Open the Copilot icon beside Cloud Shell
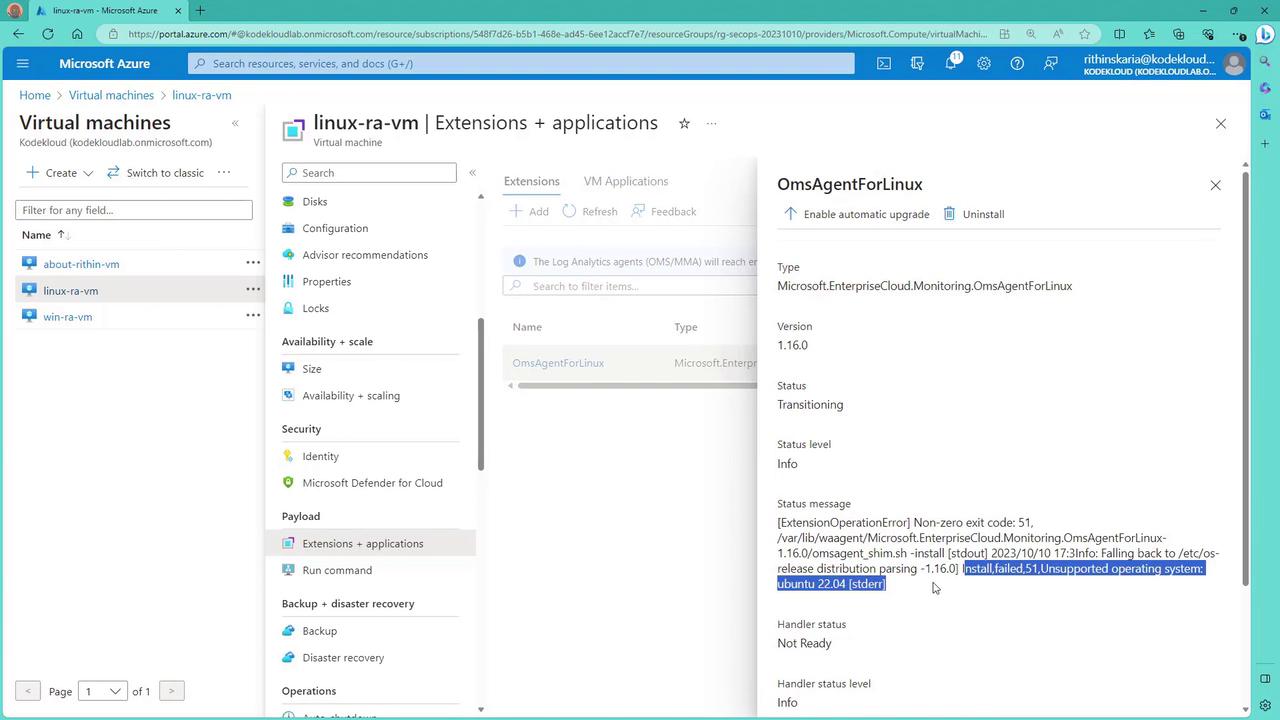This screenshot has width=1280, height=720. pos(917,63)
